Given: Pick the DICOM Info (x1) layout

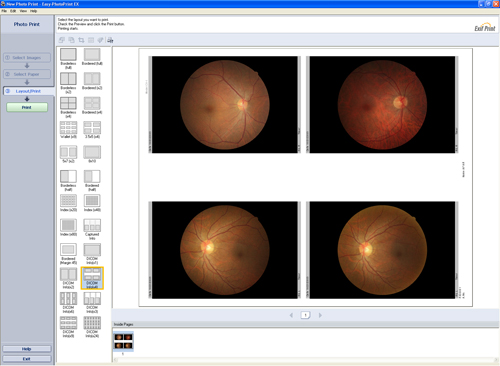Looking at the screenshot, I should pyautogui.click(x=92, y=254).
